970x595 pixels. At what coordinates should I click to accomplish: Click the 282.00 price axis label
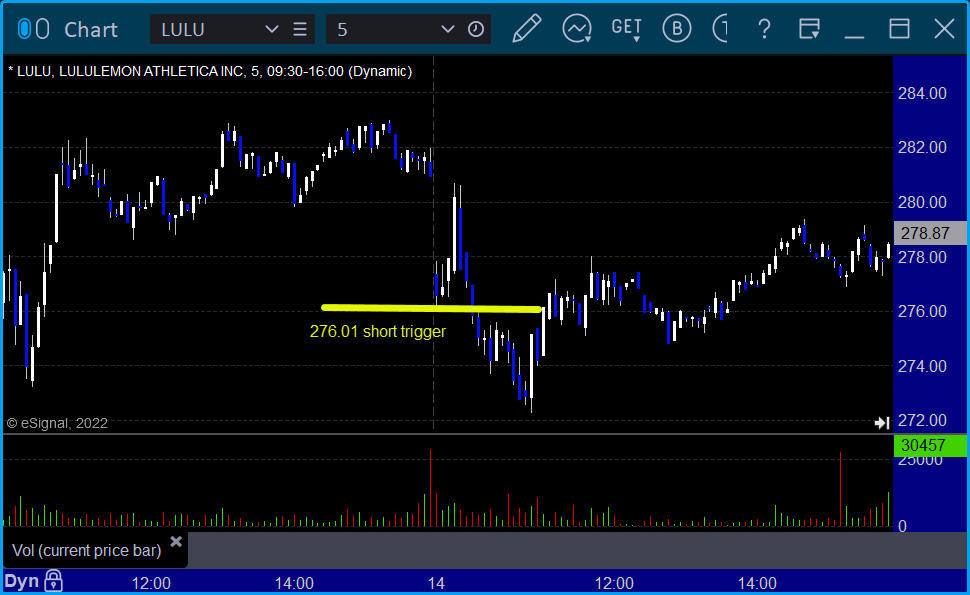pos(922,147)
